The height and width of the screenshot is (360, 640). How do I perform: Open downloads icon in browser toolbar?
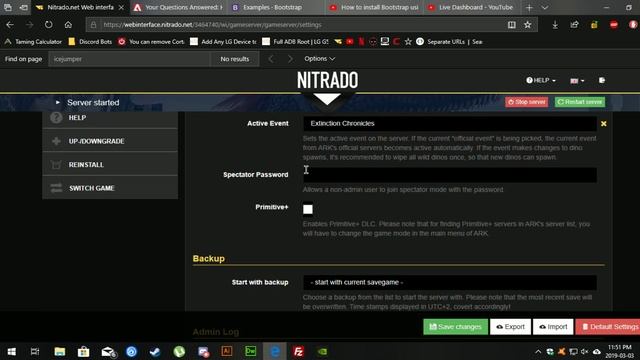click(x=555, y=25)
